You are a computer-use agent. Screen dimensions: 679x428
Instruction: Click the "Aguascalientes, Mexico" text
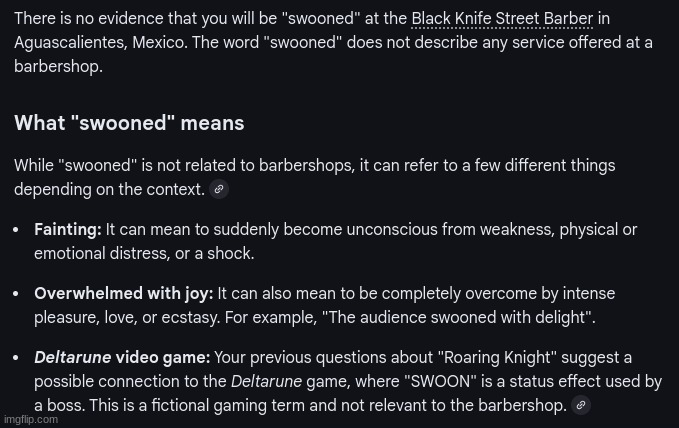pyautogui.click(x=100, y=43)
